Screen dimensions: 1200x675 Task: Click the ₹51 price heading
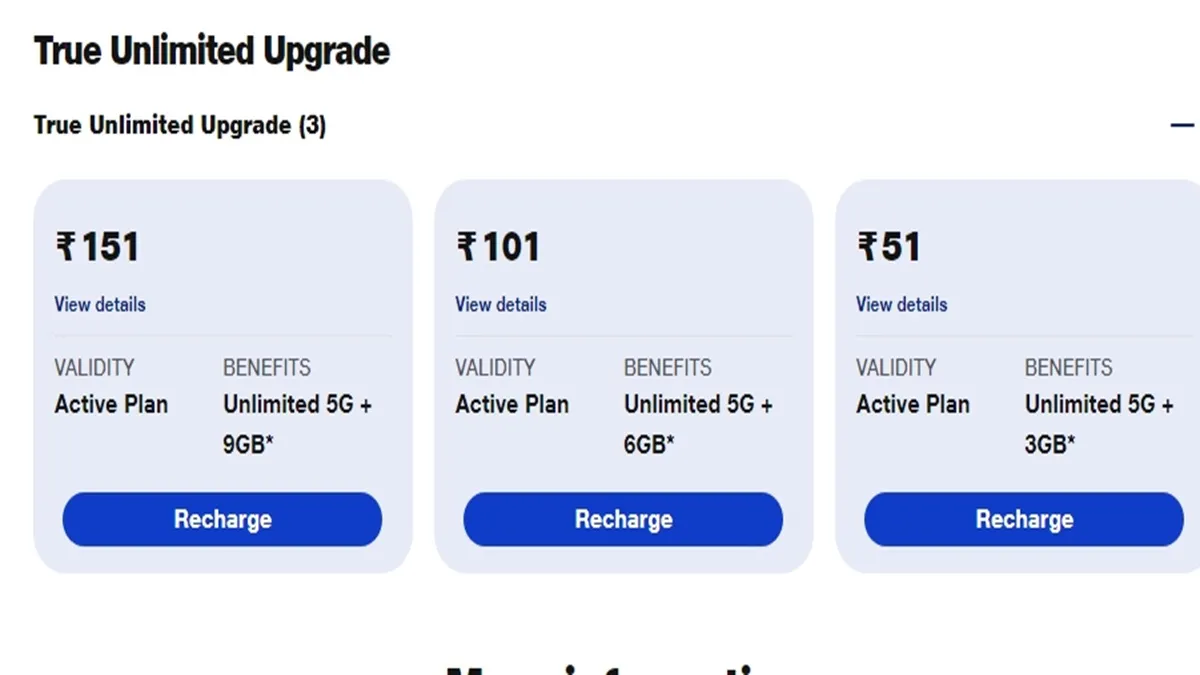890,247
